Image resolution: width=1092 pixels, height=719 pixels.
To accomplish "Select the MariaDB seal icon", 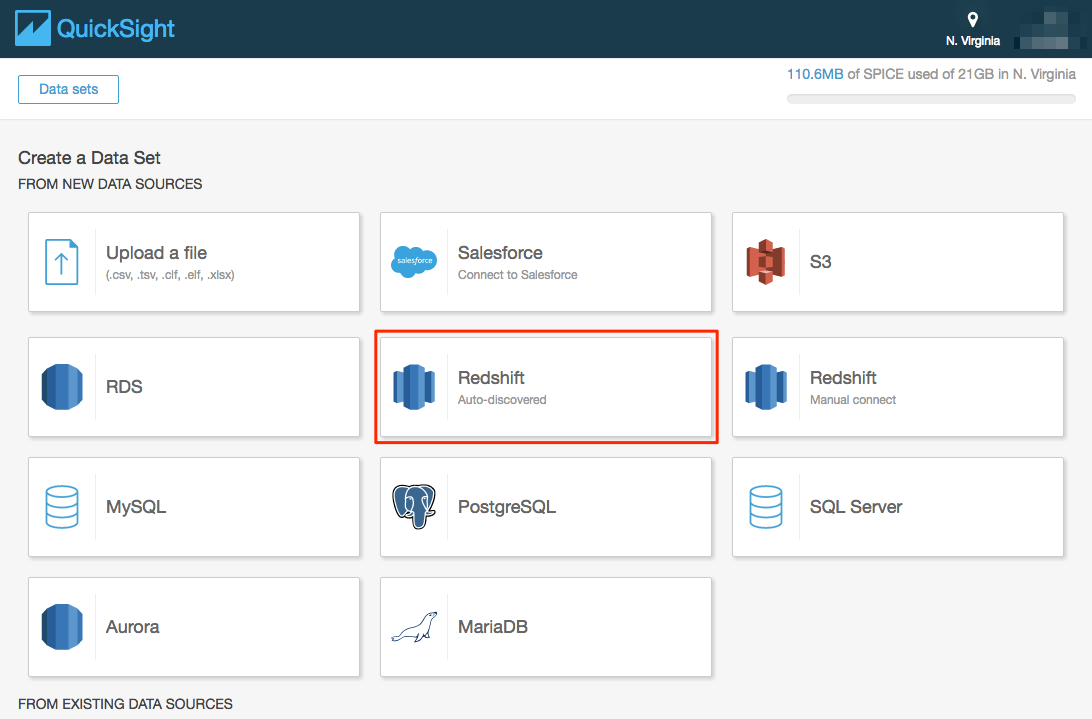I will point(414,627).
